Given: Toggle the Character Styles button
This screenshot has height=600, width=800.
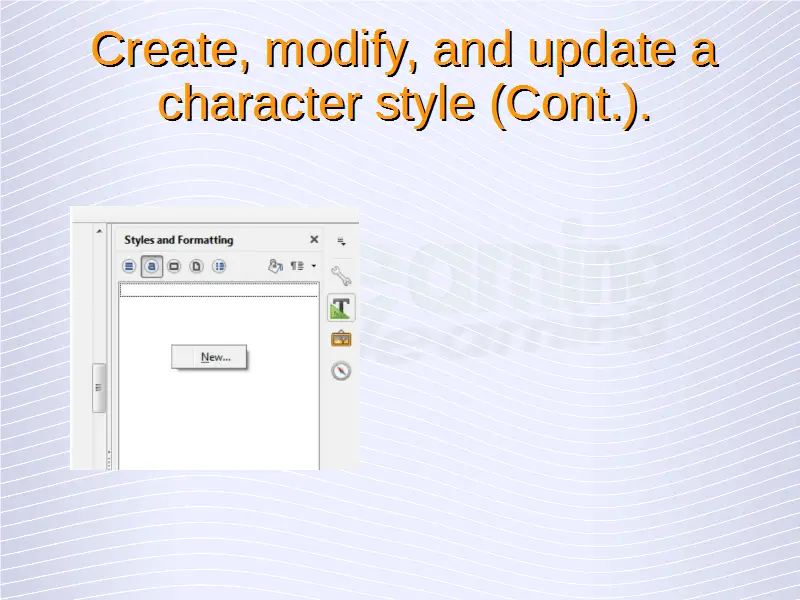Looking at the screenshot, I should [x=151, y=266].
